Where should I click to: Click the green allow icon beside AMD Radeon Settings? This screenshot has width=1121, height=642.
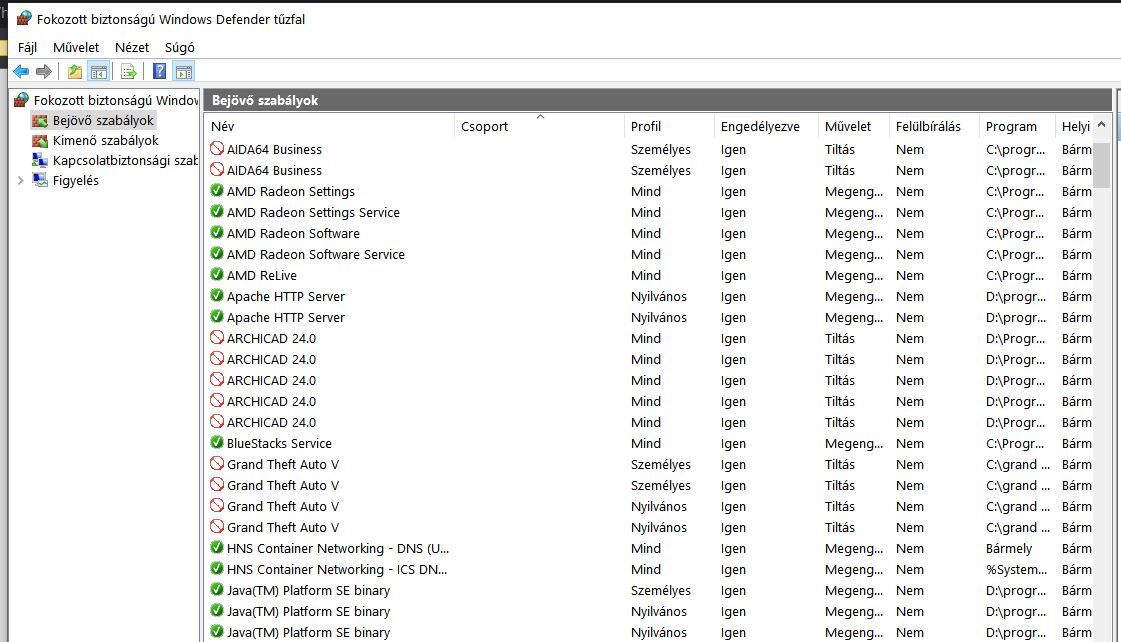217,191
